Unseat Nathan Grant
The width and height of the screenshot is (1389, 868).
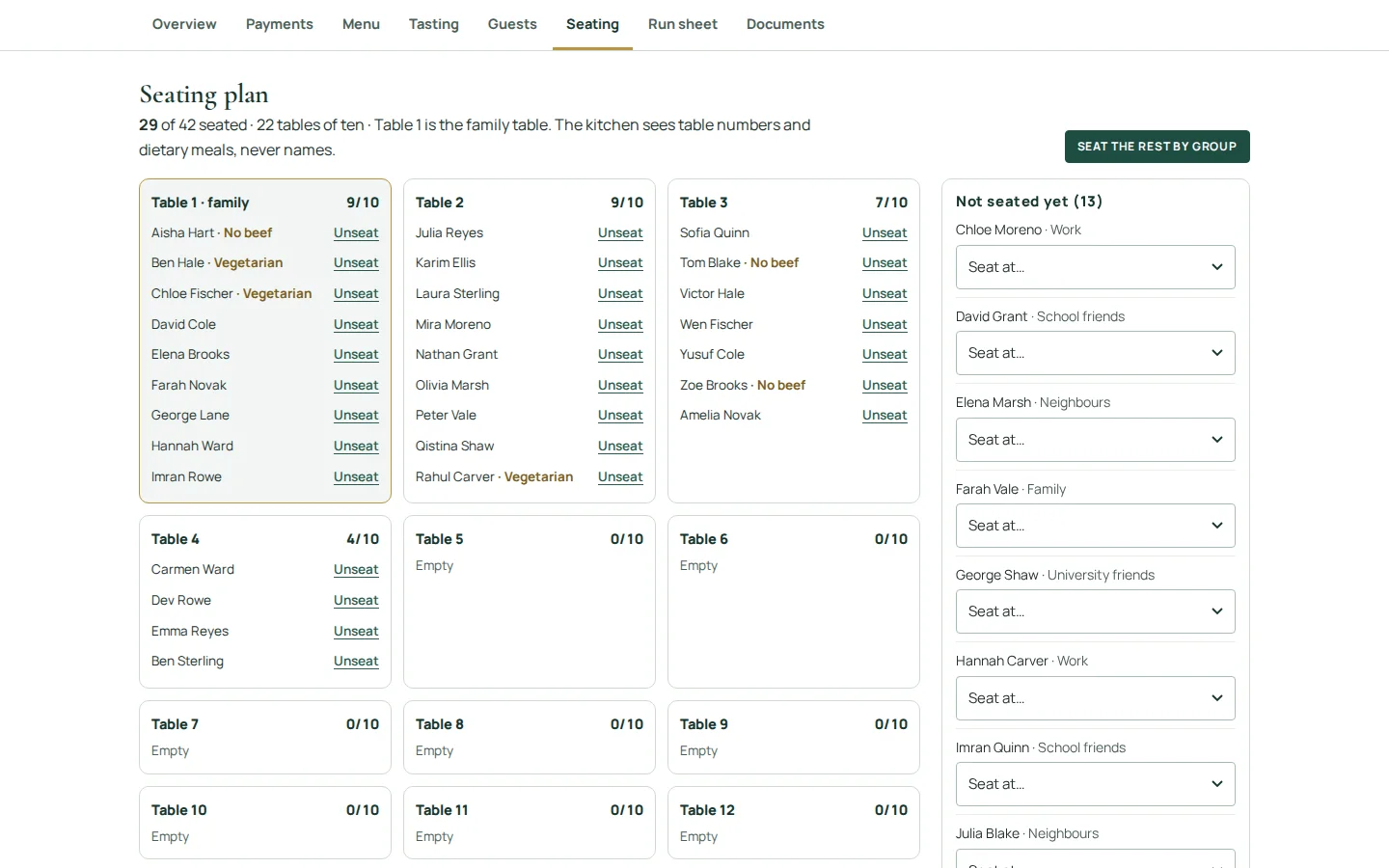(x=620, y=354)
